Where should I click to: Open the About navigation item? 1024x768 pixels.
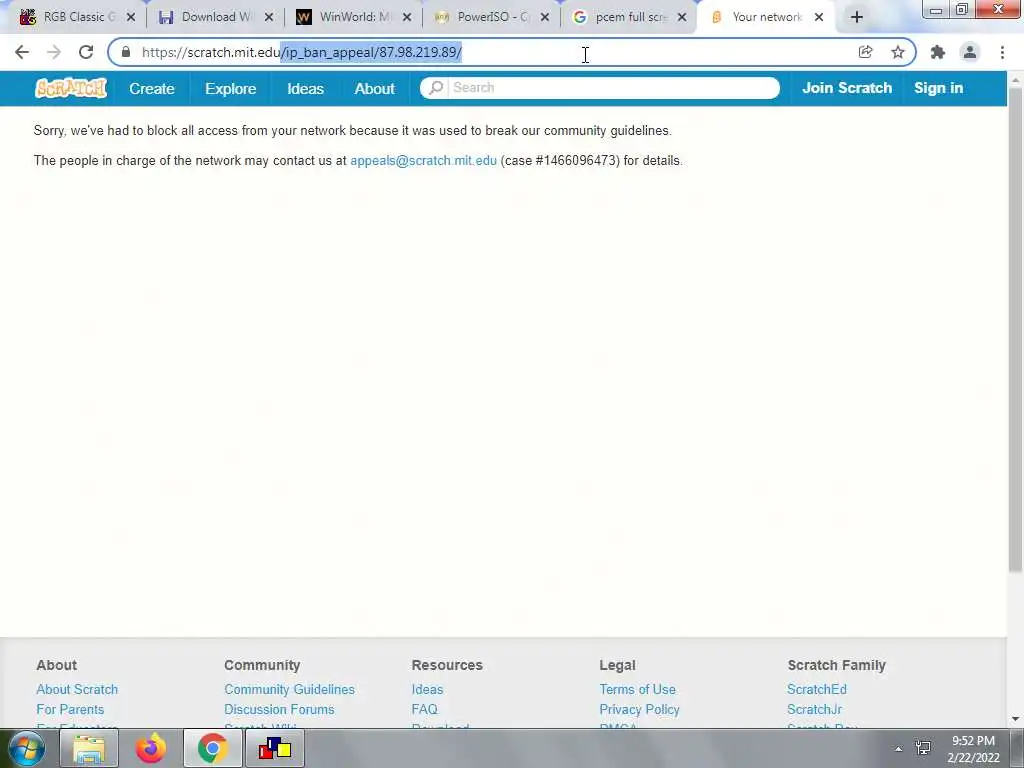[x=374, y=88]
